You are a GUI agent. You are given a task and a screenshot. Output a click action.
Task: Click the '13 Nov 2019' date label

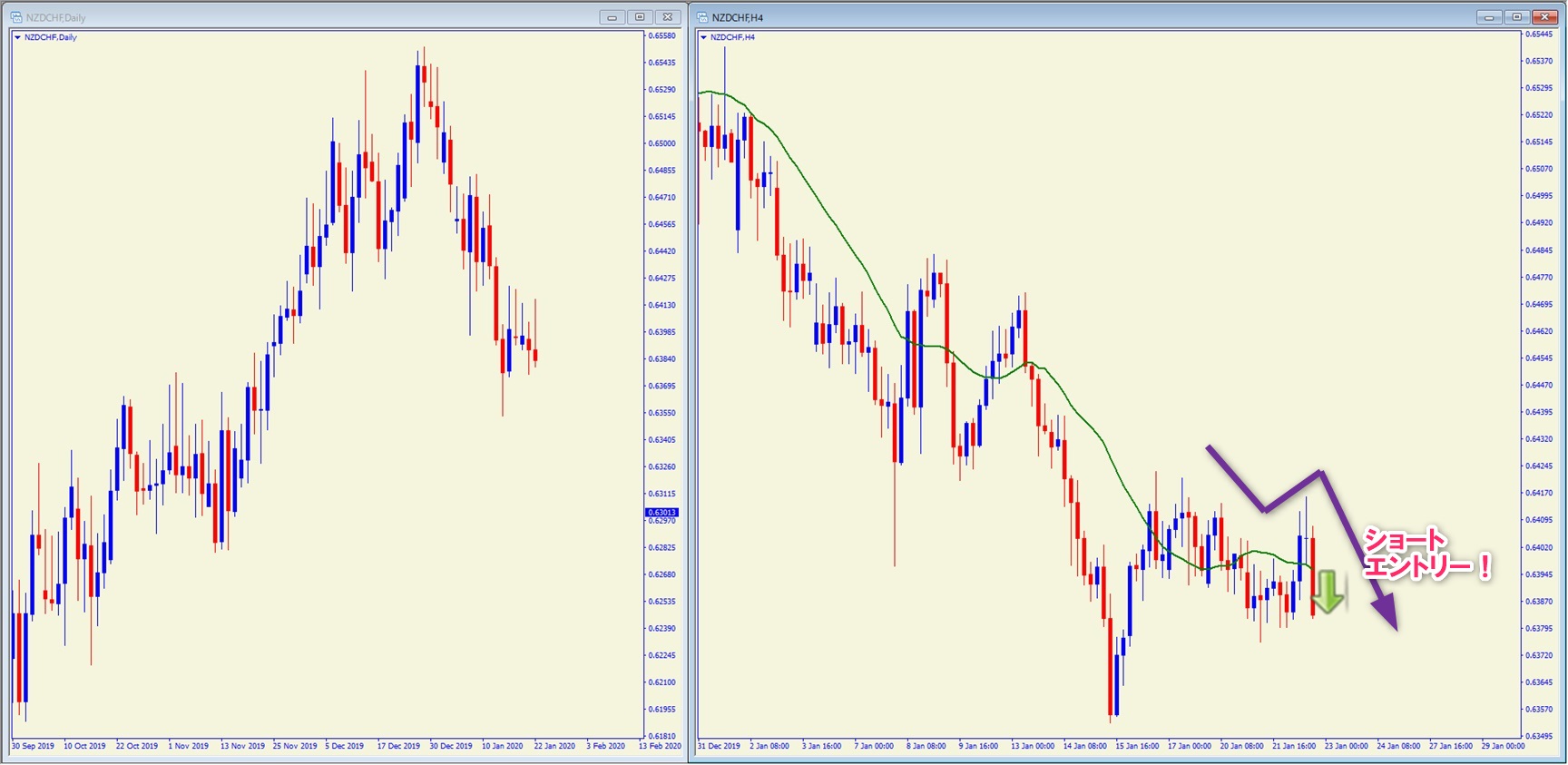(242, 746)
